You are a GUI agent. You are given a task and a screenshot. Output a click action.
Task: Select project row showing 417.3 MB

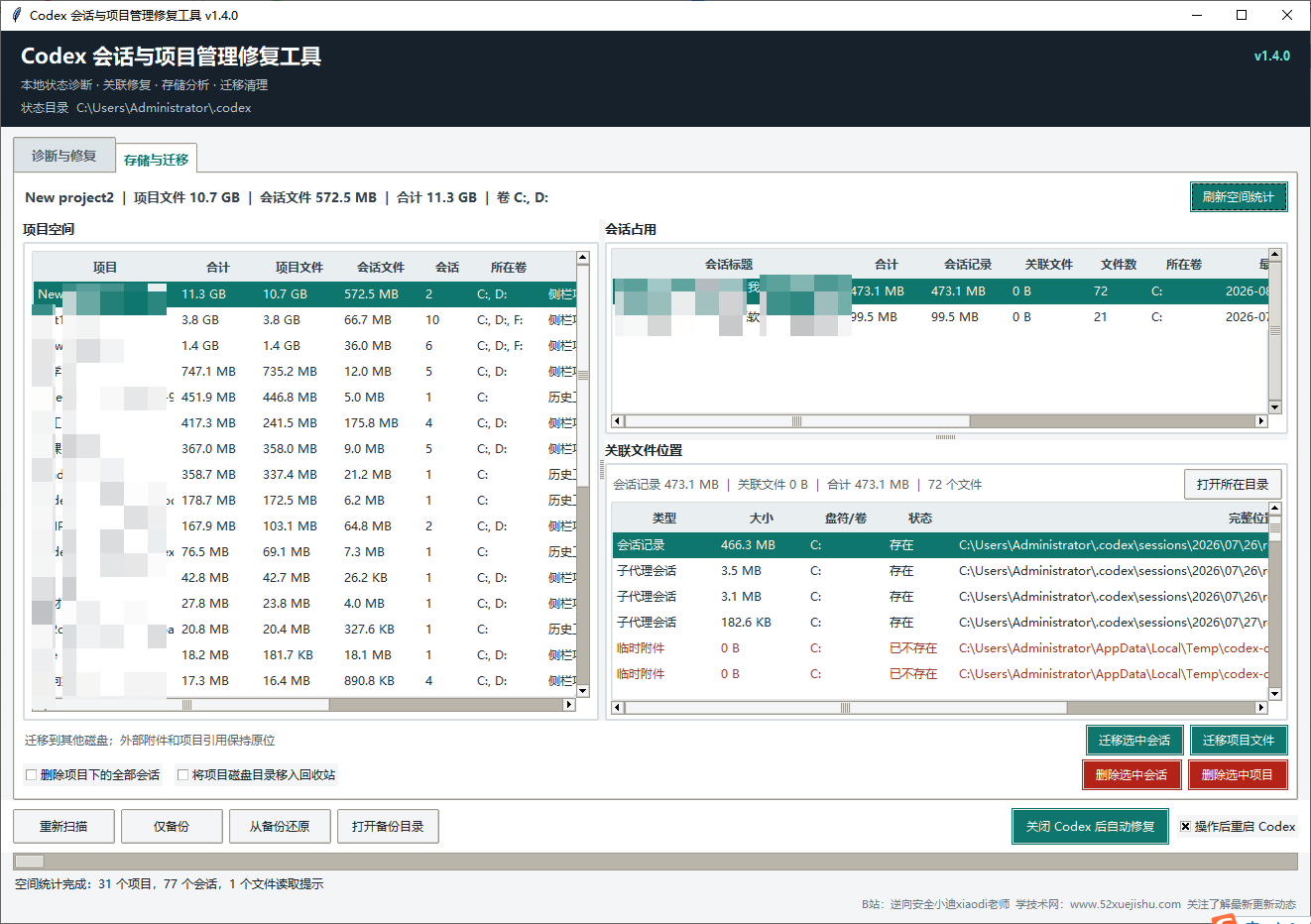303,423
